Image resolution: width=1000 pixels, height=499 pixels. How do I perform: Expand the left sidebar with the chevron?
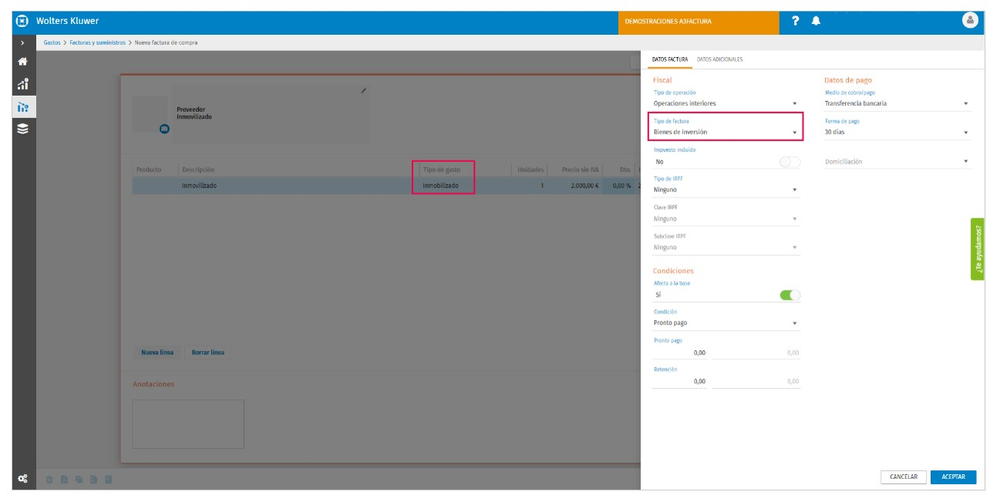click(x=23, y=43)
